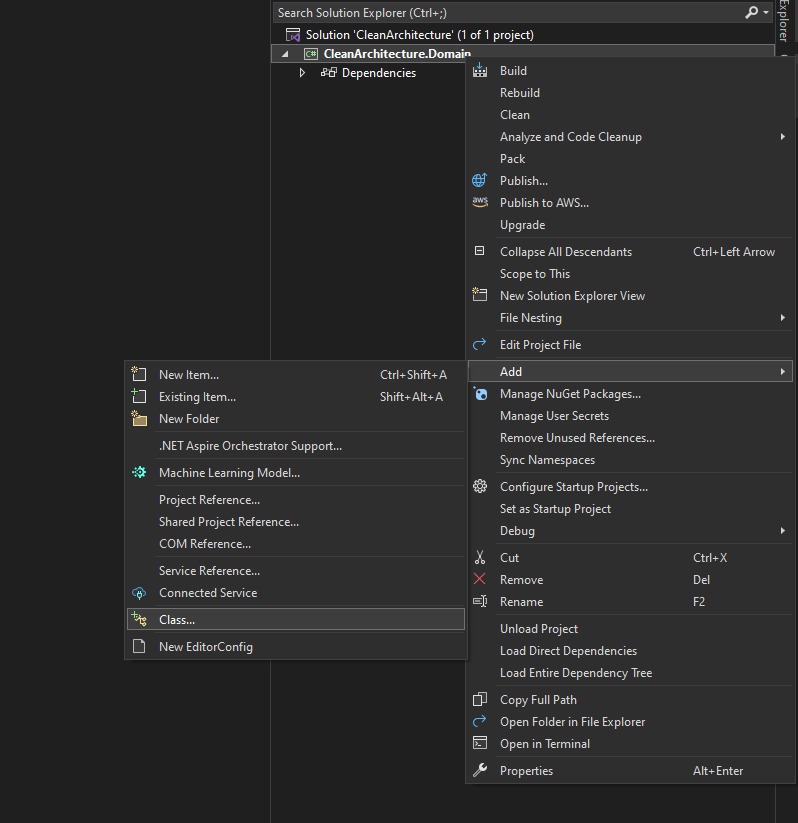
Task: Click the Edit Project File icon
Action: pos(480,344)
